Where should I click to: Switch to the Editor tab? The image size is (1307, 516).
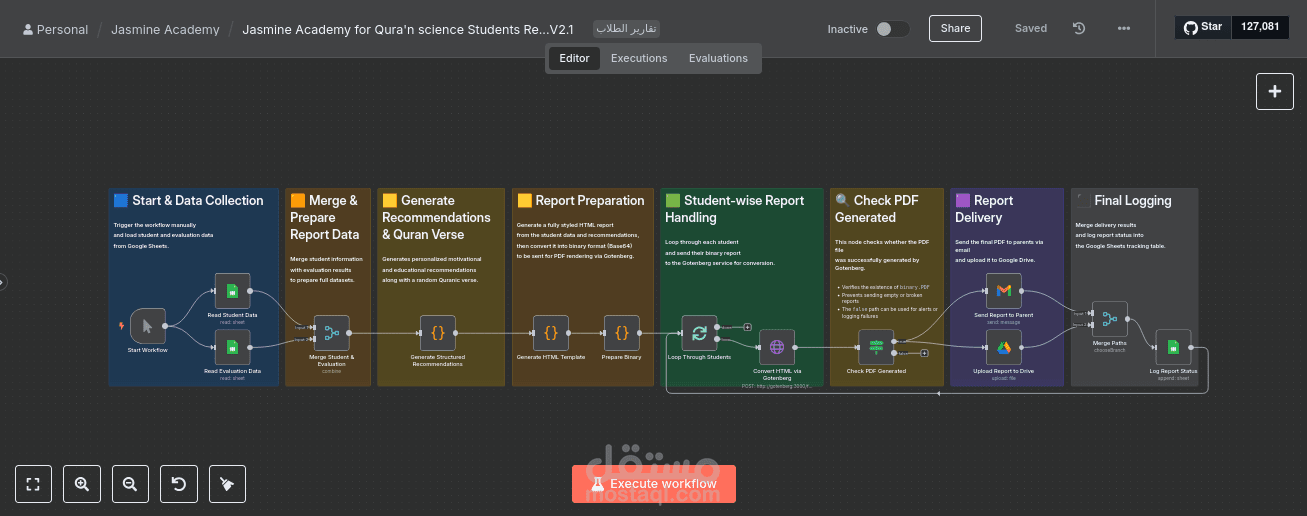point(574,58)
